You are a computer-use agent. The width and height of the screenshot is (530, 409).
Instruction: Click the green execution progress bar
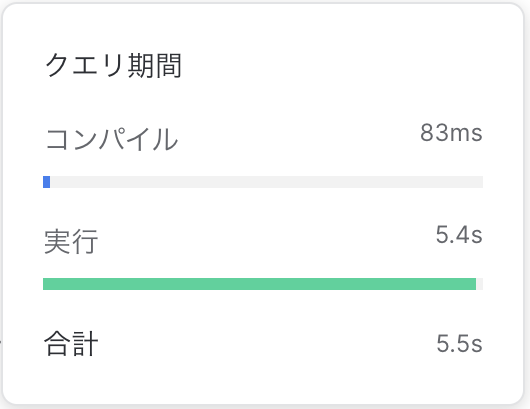259,284
